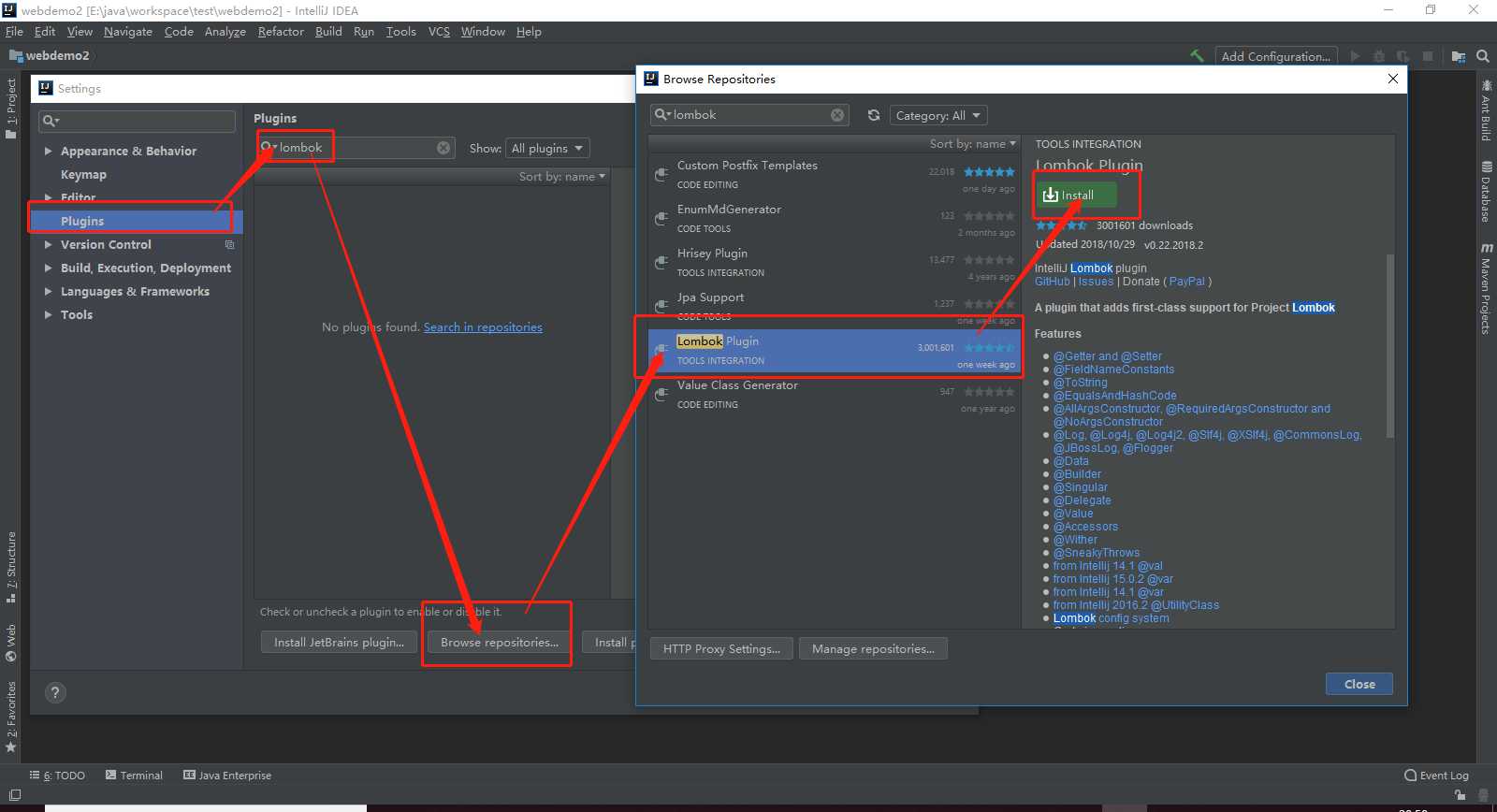Image resolution: width=1497 pixels, height=812 pixels.
Task: Open the Issues link for Lombok
Action: tap(1096, 282)
